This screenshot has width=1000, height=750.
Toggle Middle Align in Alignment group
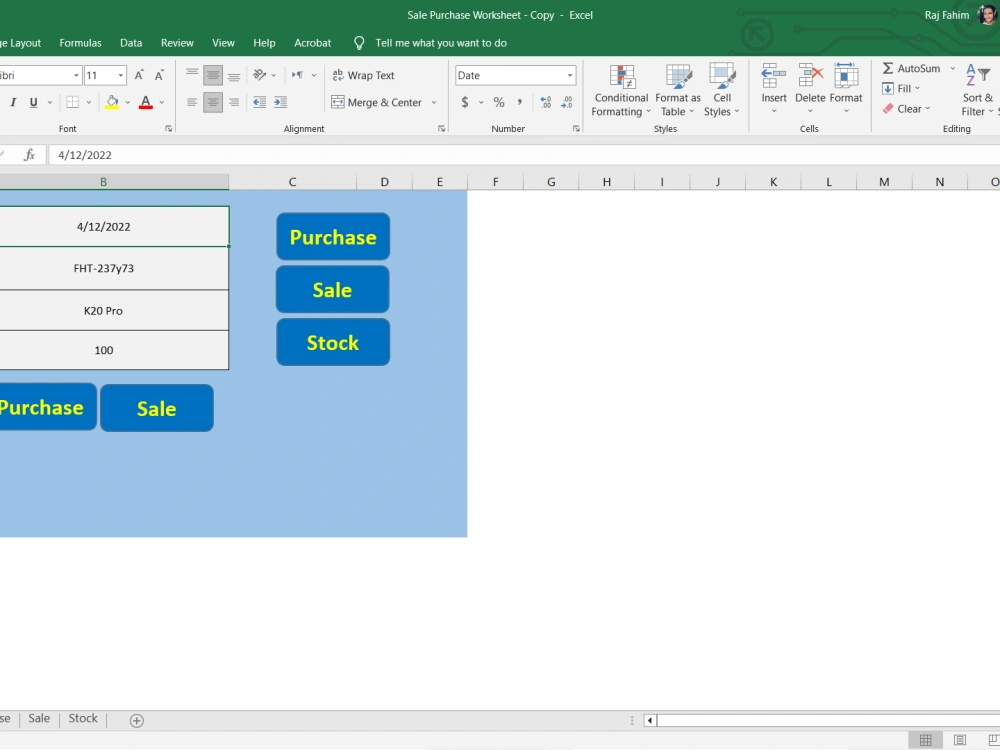213,75
